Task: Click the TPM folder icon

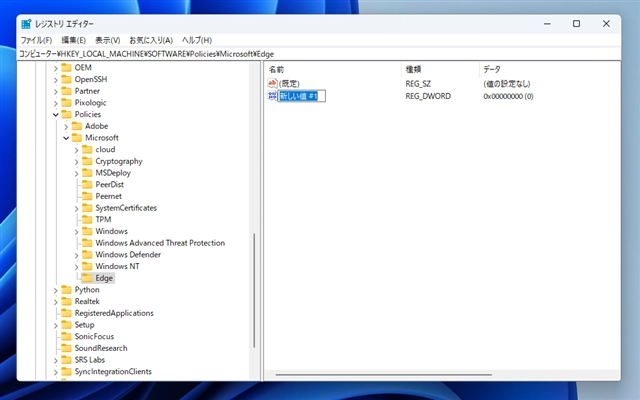Action: [x=87, y=219]
